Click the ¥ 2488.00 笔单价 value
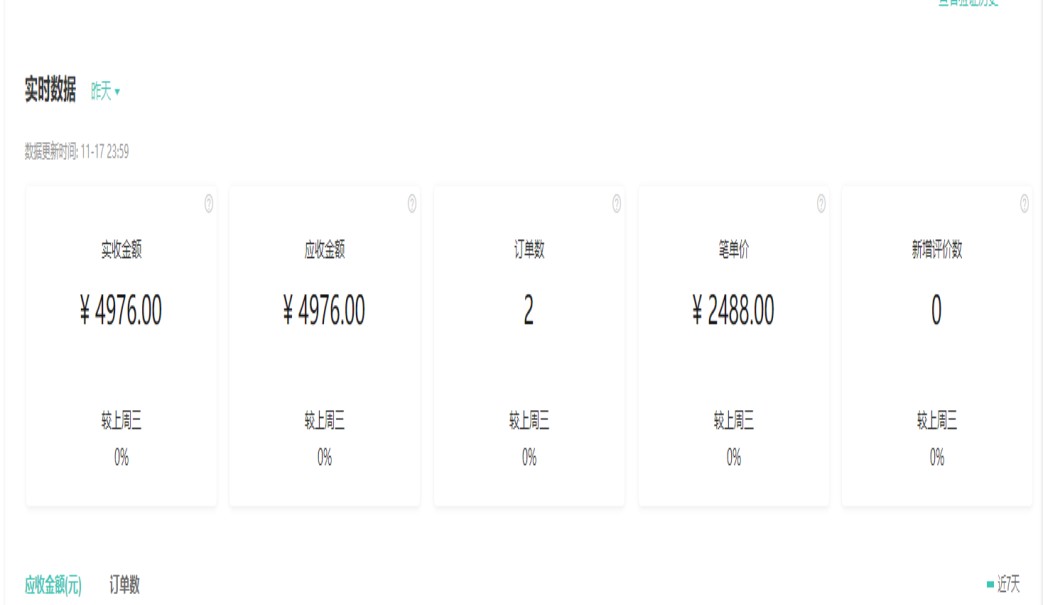The height and width of the screenshot is (605, 1043). (x=733, y=312)
